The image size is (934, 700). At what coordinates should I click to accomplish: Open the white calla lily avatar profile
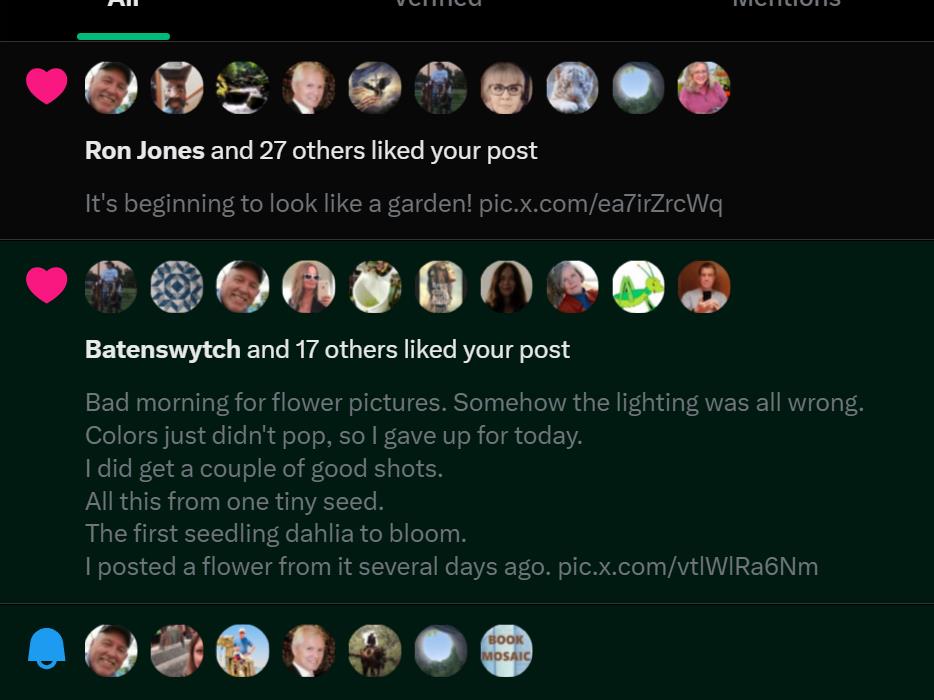[x=375, y=287]
